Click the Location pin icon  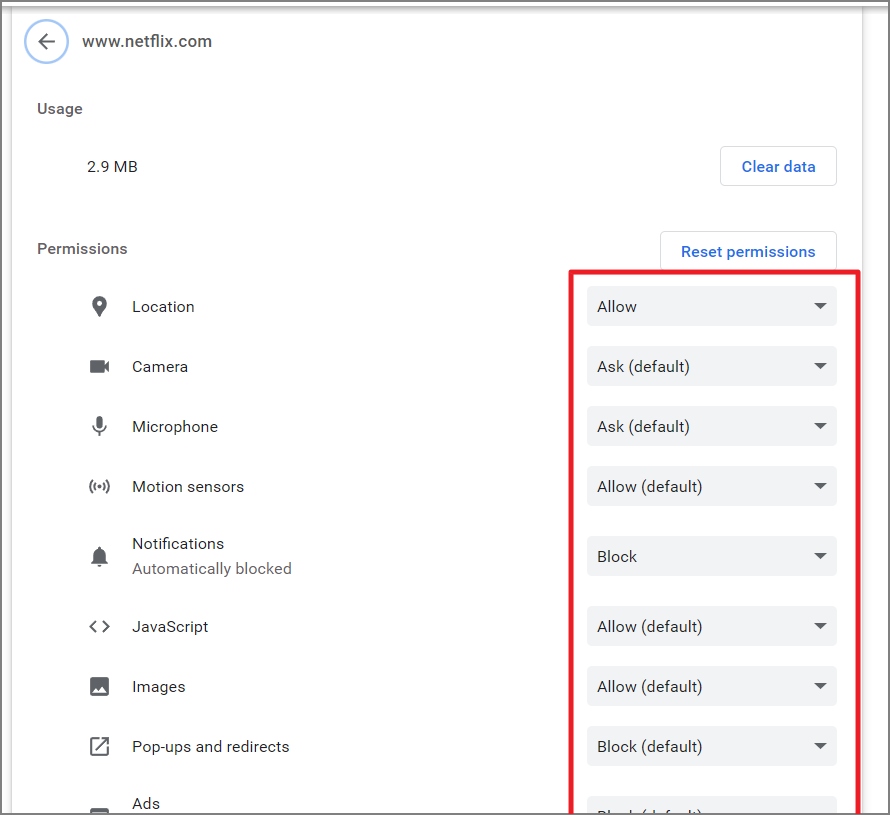coord(99,306)
